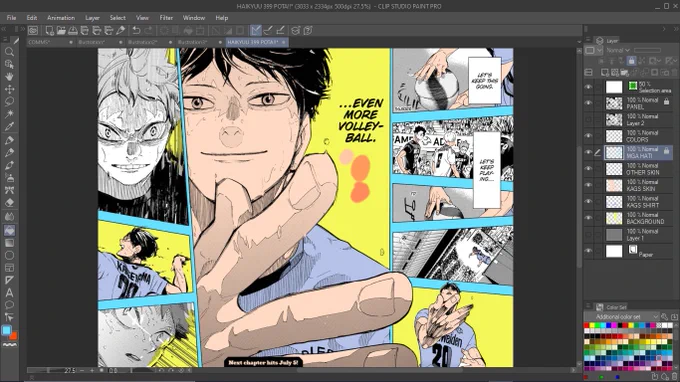The width and height of the screenshot is (680, 382).
Task: Select the PANEL layer name
Action: click(635, 107)
